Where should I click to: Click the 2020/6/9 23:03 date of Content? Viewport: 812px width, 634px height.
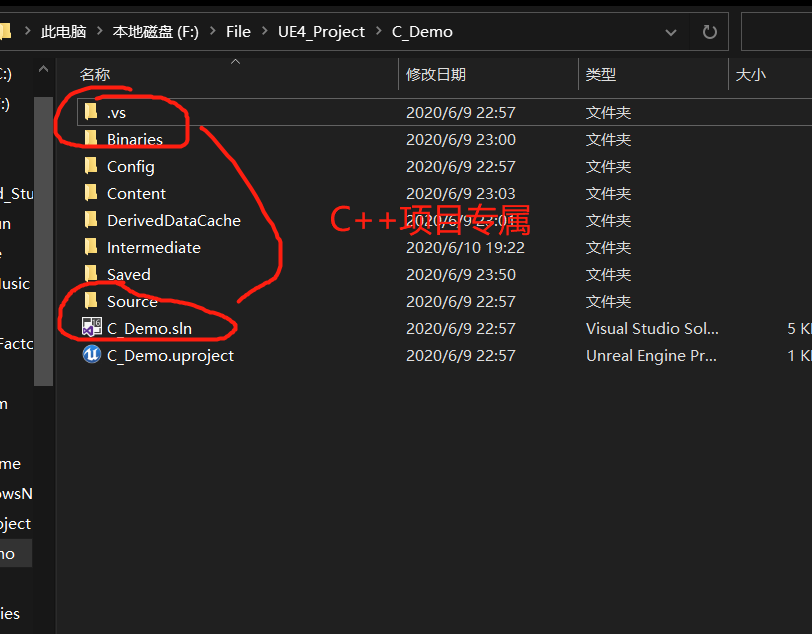[x=460, y=194]
